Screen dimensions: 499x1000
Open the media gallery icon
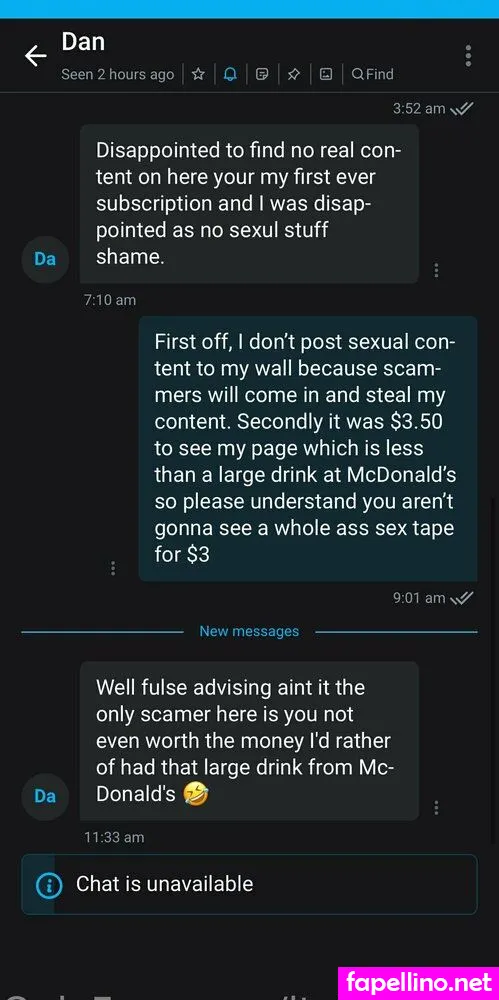click(x=325, y=75)
